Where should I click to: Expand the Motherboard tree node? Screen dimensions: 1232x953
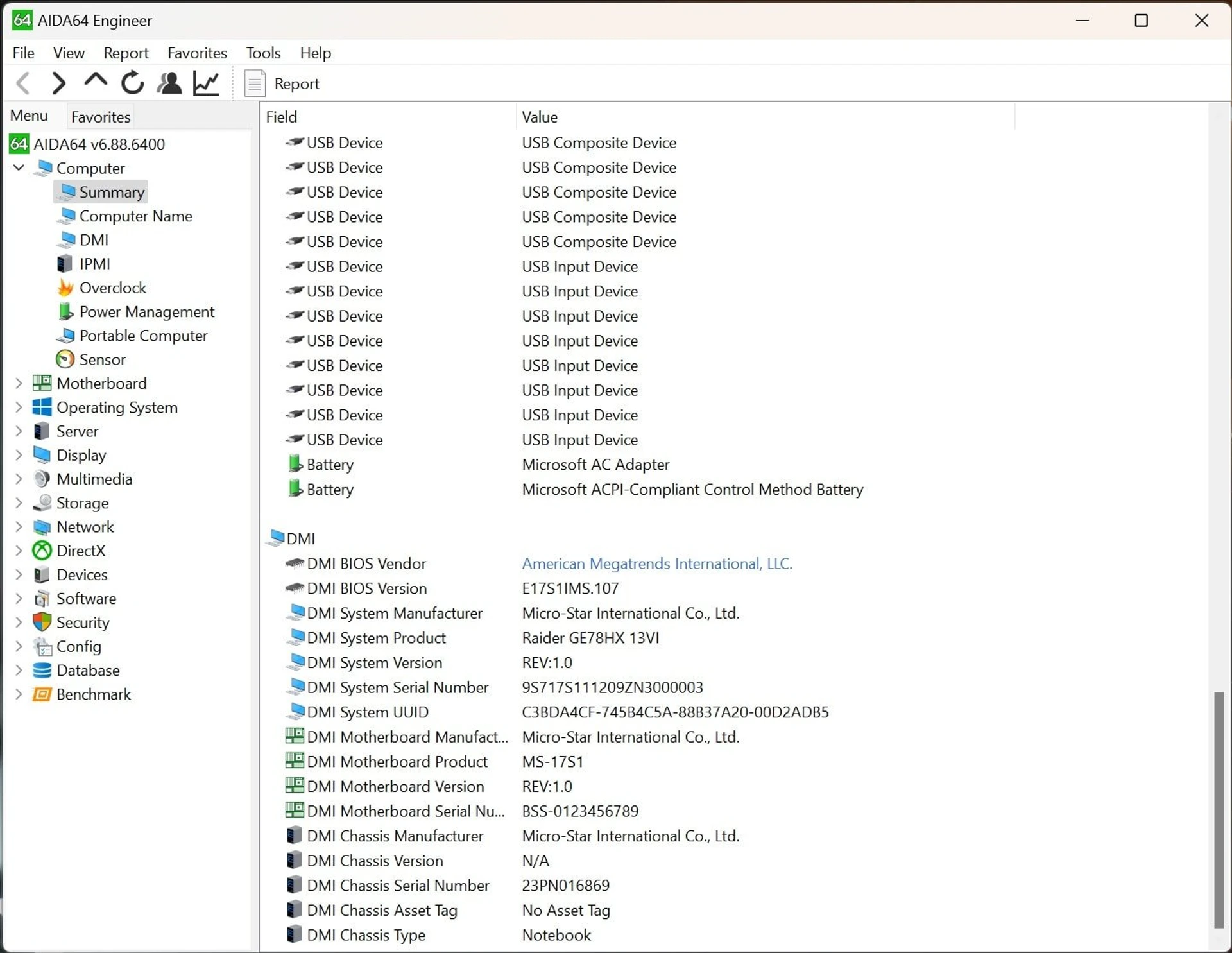tap(19, 383)
